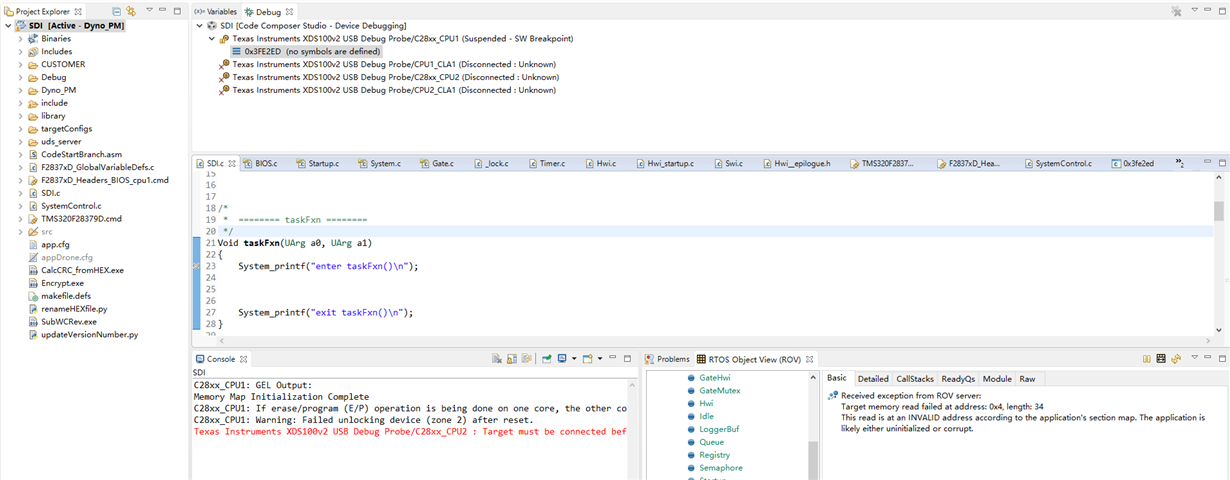Click display selected console icon
This screenshot has width=1230, height=480.
(x=562, y=359)
